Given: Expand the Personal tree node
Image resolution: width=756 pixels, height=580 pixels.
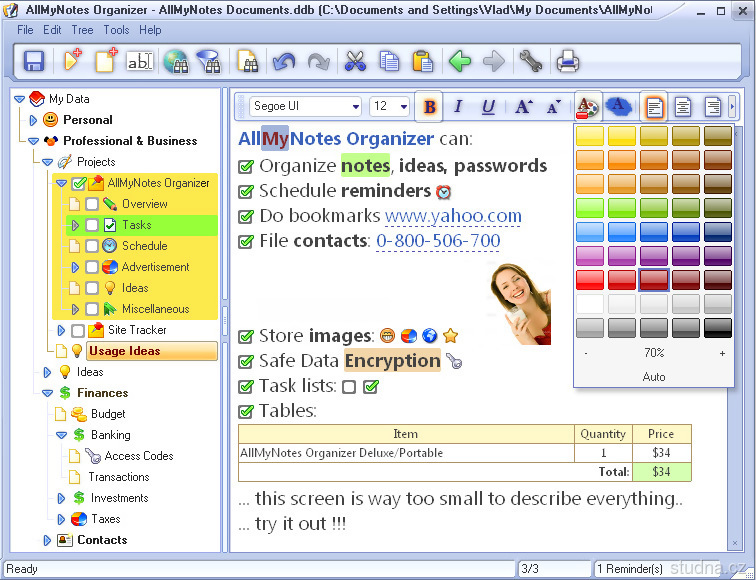Looking at the screenshot, I should click(x=33, y=120).
